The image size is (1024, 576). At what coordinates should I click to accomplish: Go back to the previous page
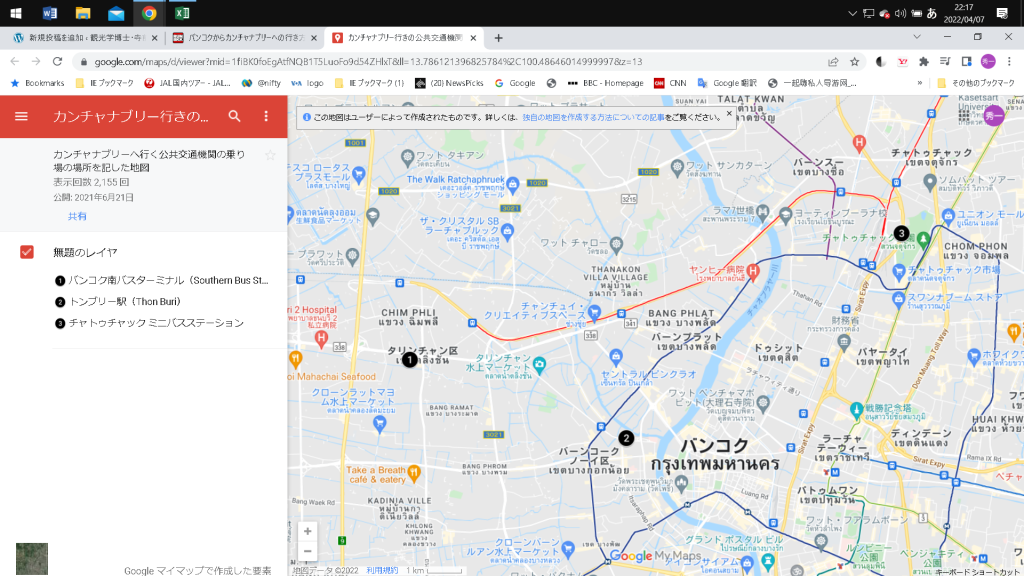coord(14,61)
